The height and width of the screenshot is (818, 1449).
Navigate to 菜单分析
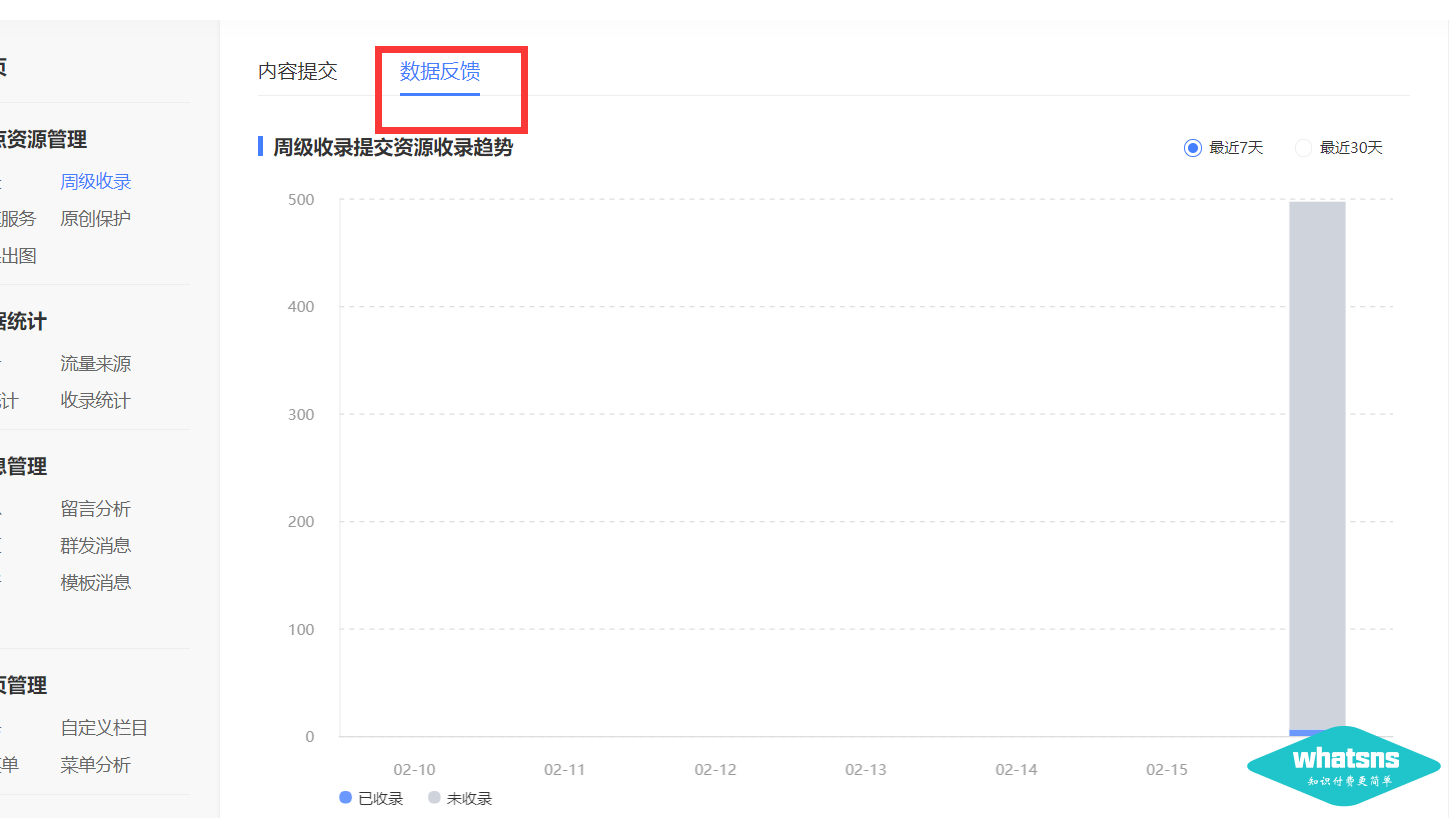pos(96,765)
